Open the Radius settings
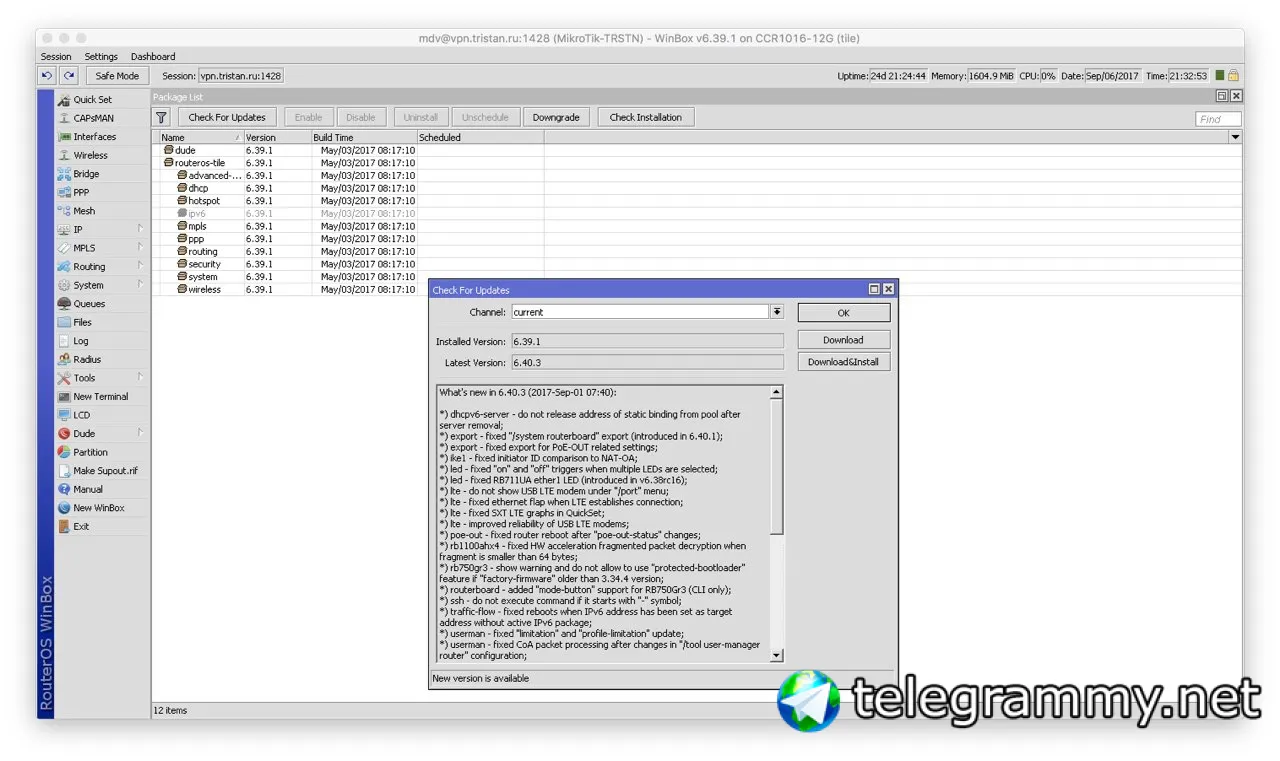 (x=87, y=359)
